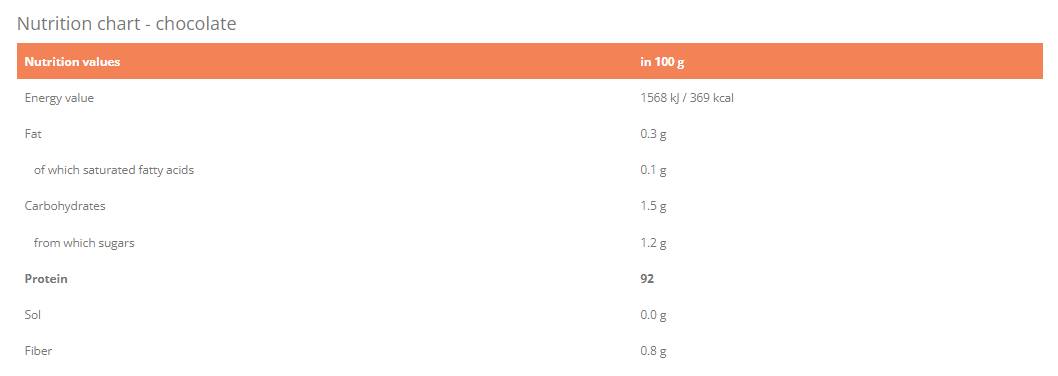Select the 'Sol' row label
This screenshot has height=376, width=1058.
33,315
